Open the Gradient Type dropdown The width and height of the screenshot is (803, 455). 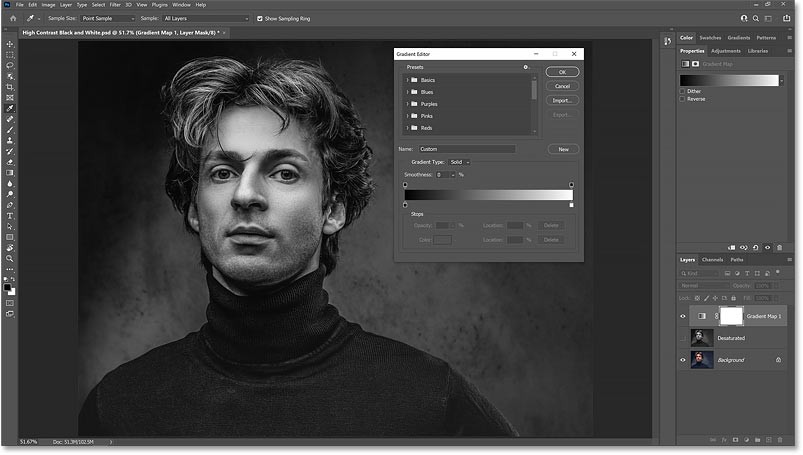(x=460, y=162)
